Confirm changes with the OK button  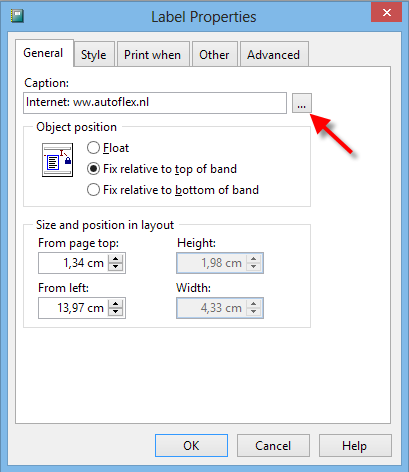[x=191, y=445]
